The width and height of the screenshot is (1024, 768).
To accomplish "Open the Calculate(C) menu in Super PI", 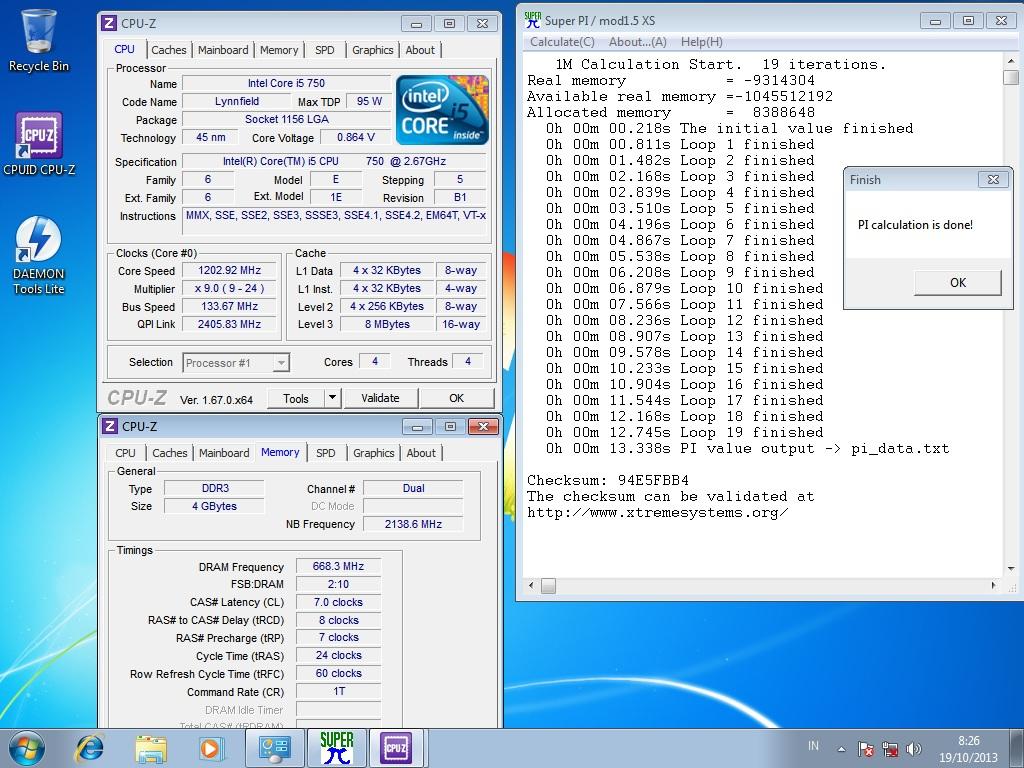I will coord(562,42).
